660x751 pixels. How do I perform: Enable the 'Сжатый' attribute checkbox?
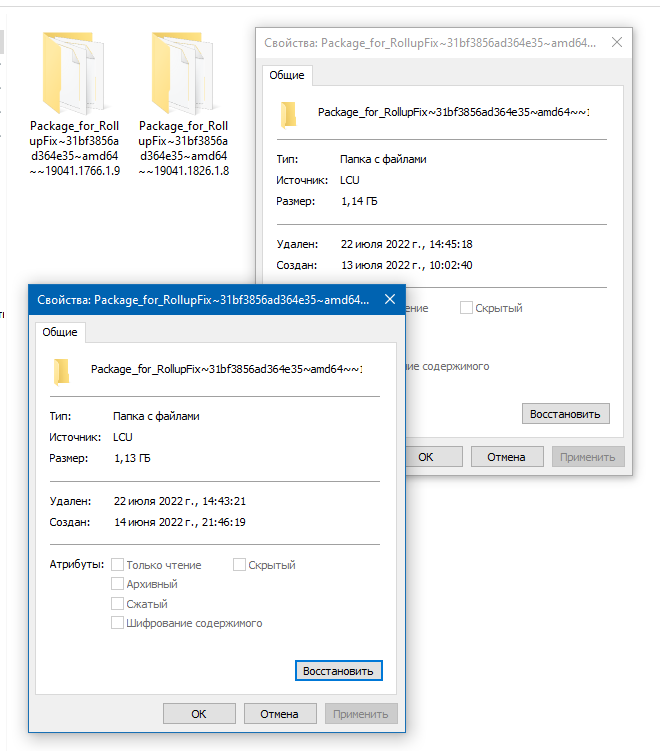117,603
